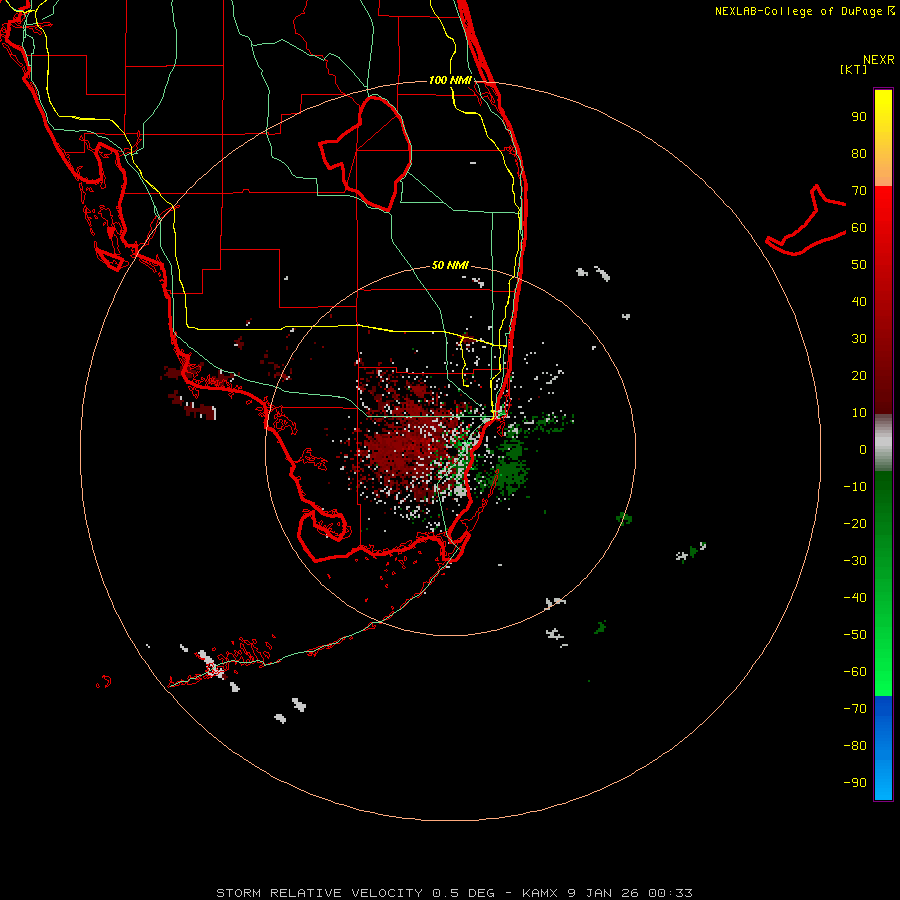The height and width of the screenshot is (900, 900).
Task: Click the -40 scale label
Action: pos(855,598)
